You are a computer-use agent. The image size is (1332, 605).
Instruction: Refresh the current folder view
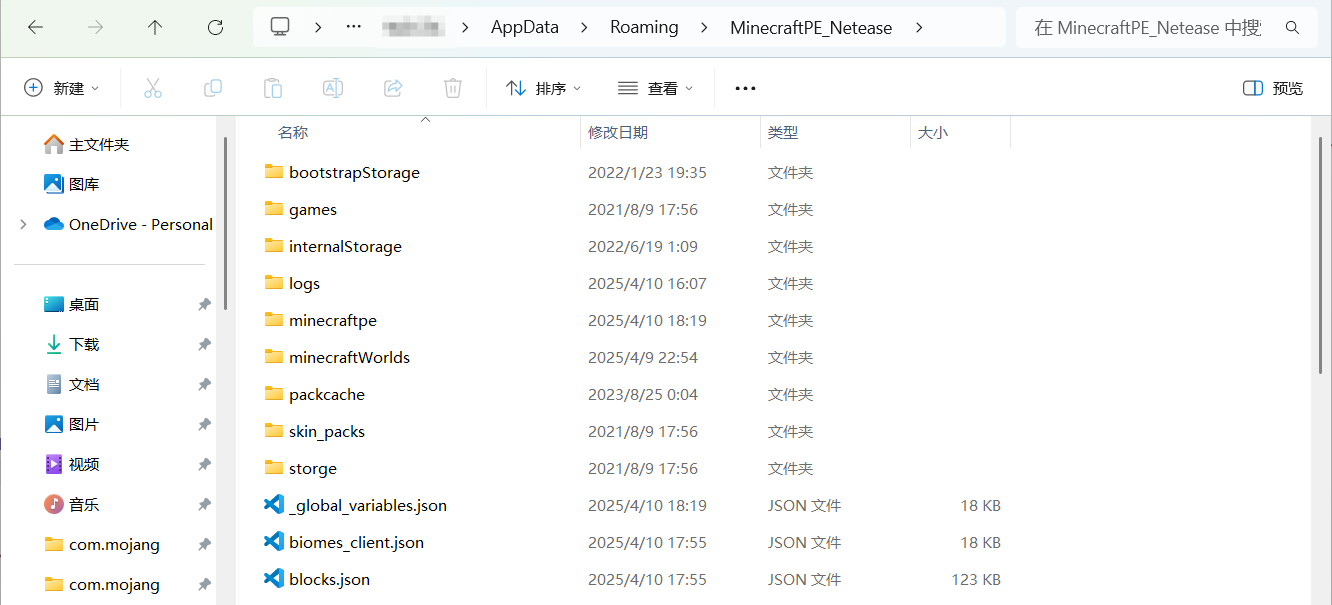(215, 28)
